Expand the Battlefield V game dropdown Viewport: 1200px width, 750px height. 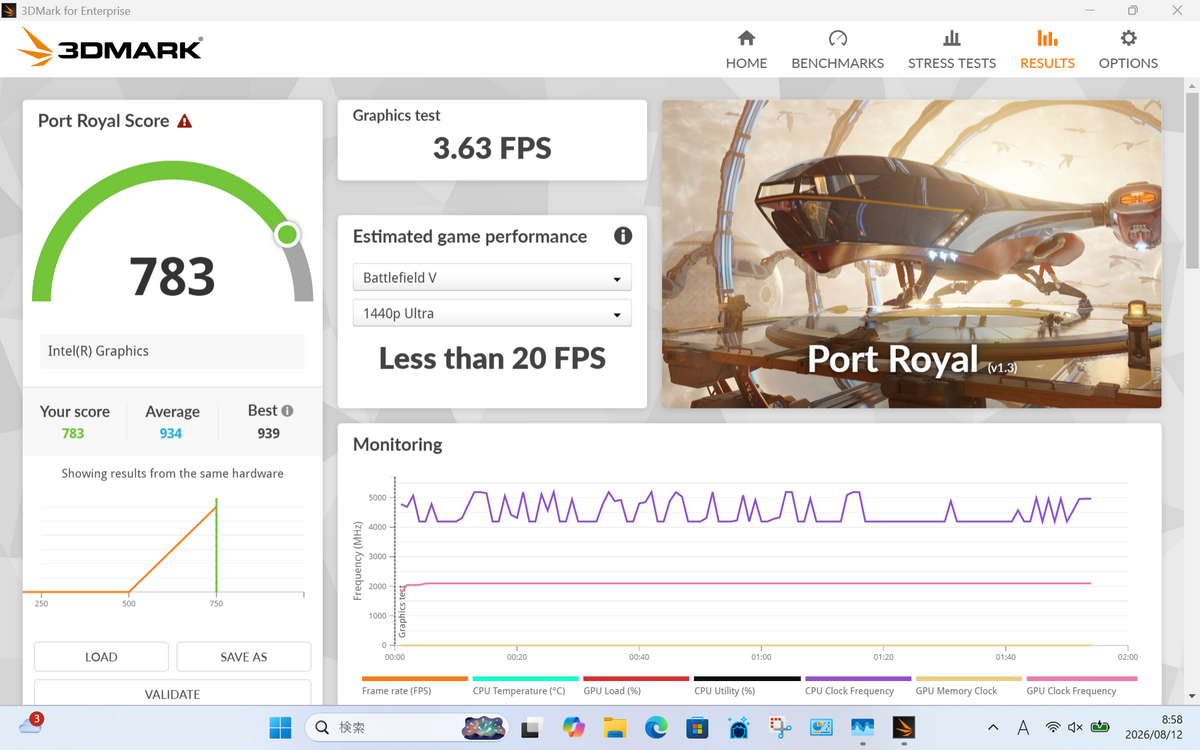[x=492, y=277]
